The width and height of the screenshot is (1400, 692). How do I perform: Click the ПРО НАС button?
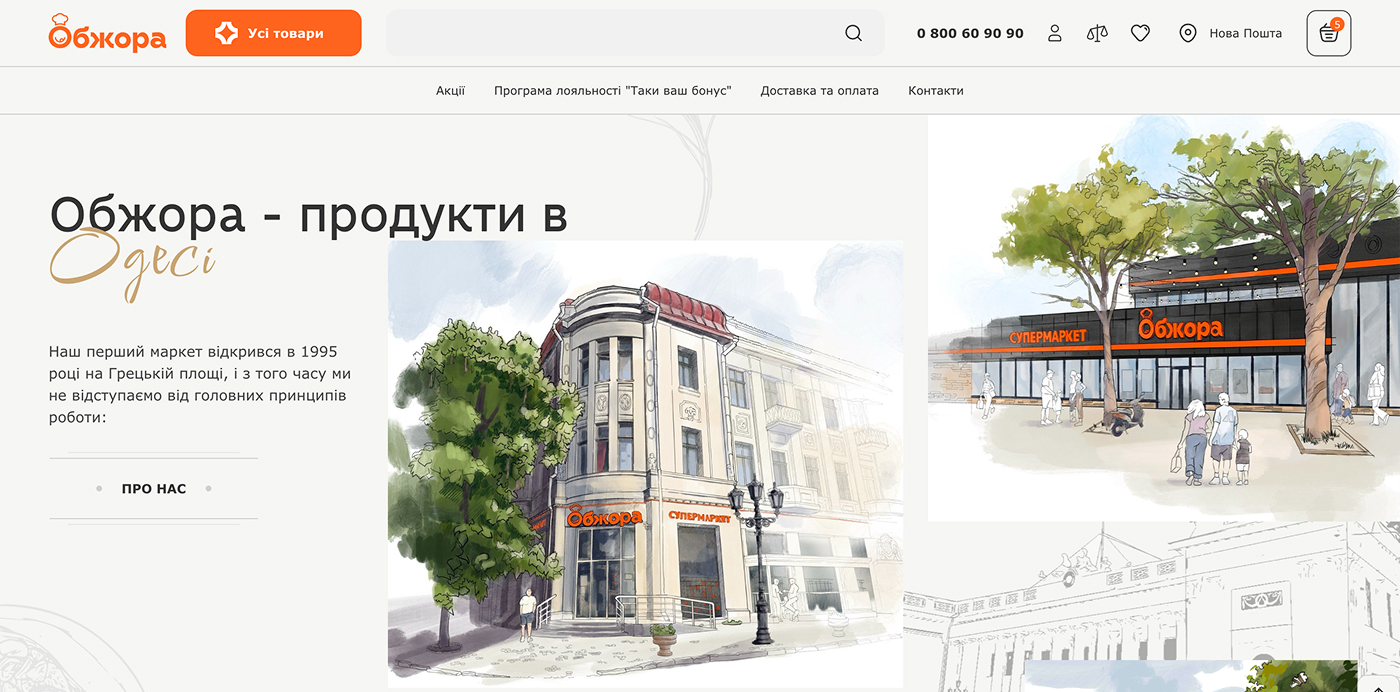pyautogui.click(x=154, y=489)
